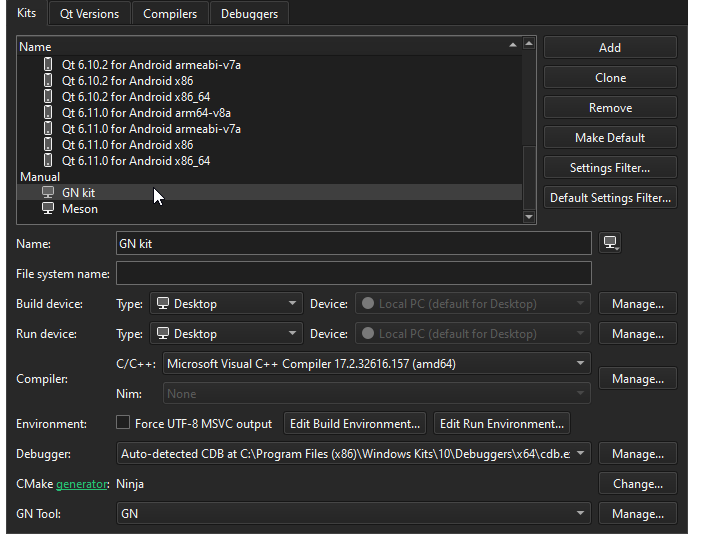Select the Meson kit desktop icon

48,208
